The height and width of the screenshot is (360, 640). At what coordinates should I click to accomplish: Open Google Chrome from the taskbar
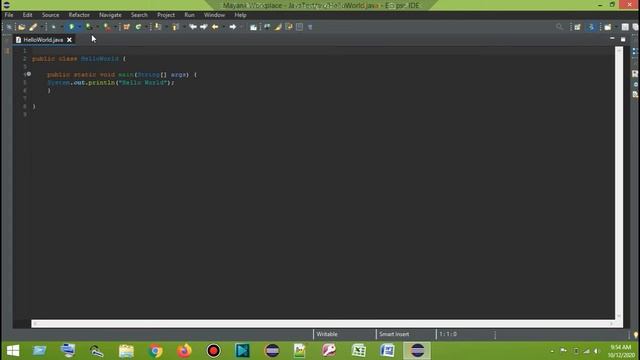click(155, 351)
